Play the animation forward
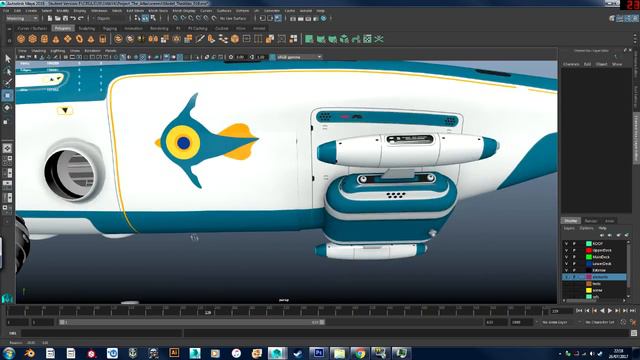 point(610,311)
